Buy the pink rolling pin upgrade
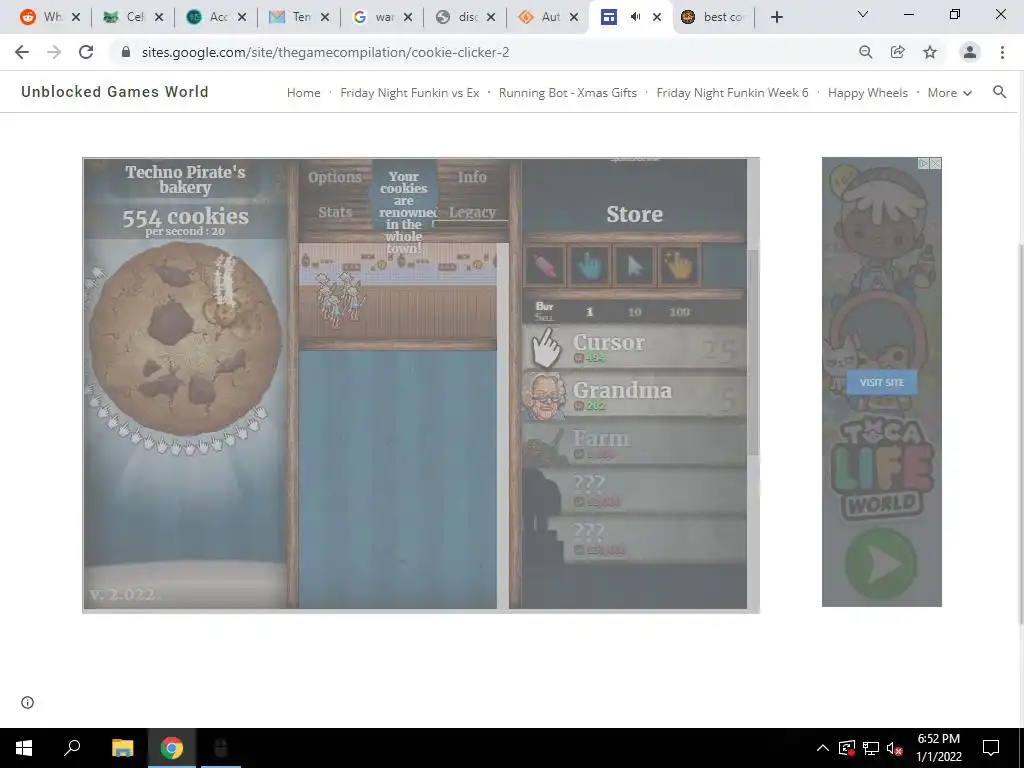The image size is (1024, 768). point(545,265)
